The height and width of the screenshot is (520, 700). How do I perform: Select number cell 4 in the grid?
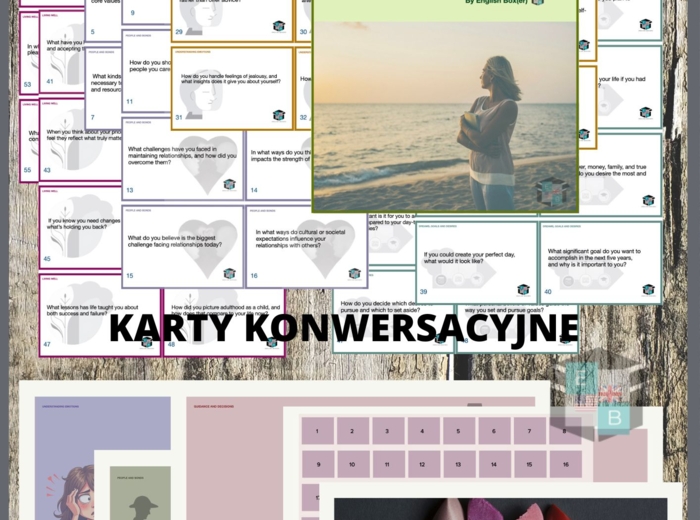pos(423,431)
